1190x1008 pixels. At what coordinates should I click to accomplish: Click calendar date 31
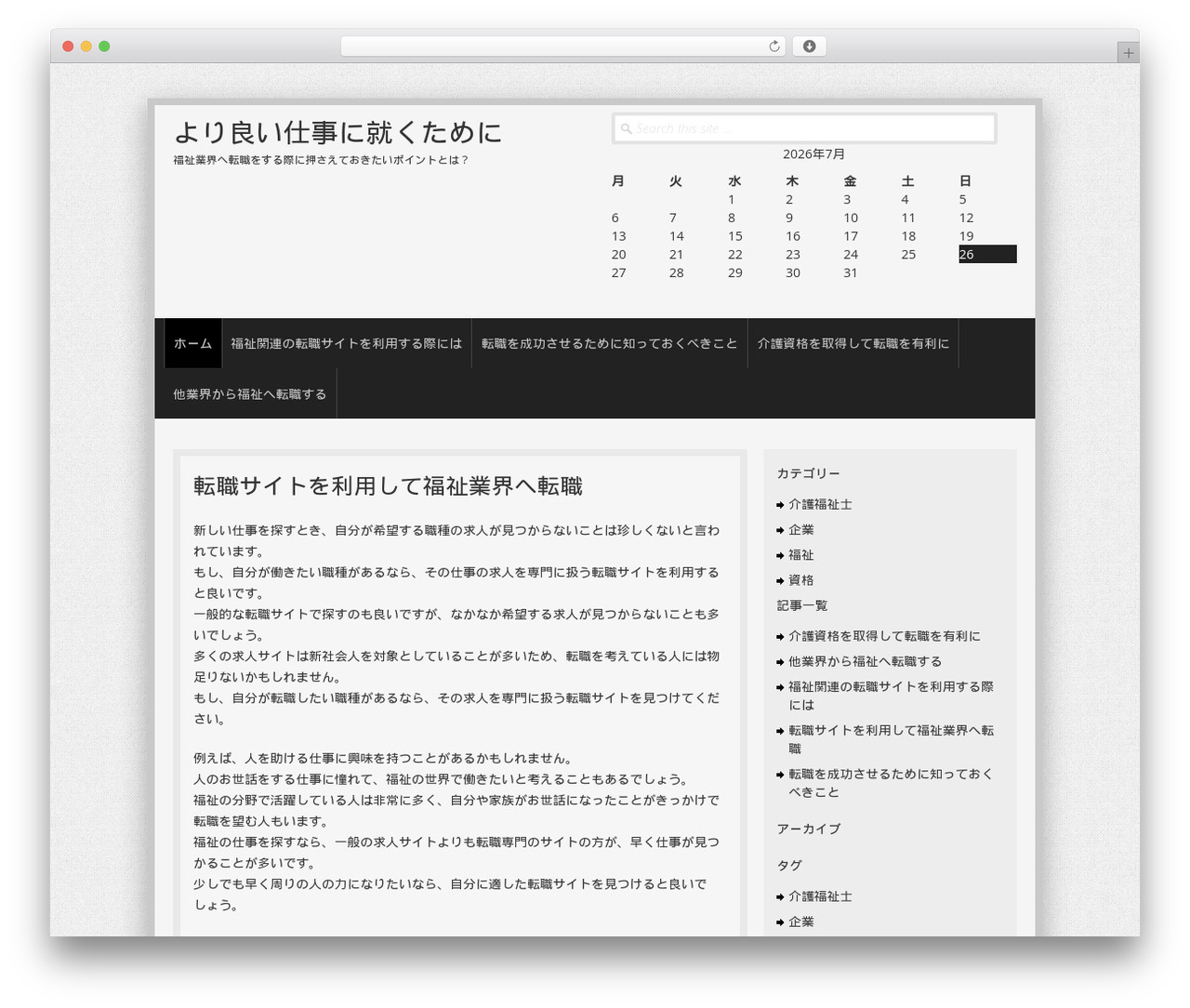(851, 273)
